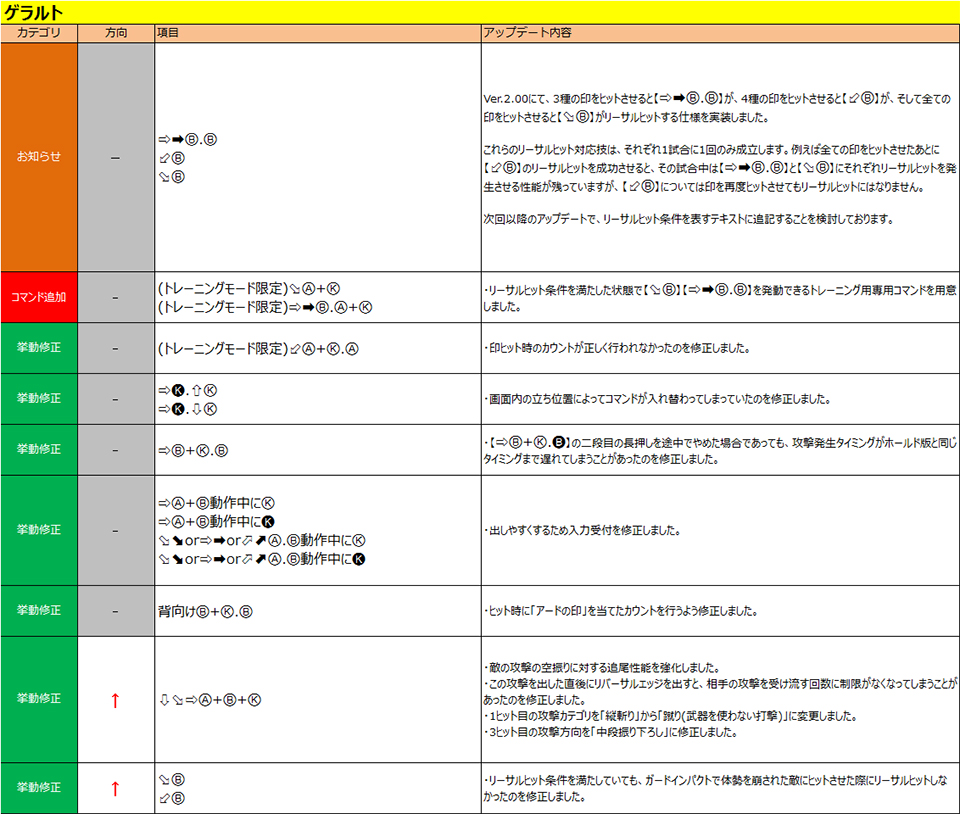Select the orange お知らせ category cell
This screenshot has width=960, height=814.
pos(39,157)
